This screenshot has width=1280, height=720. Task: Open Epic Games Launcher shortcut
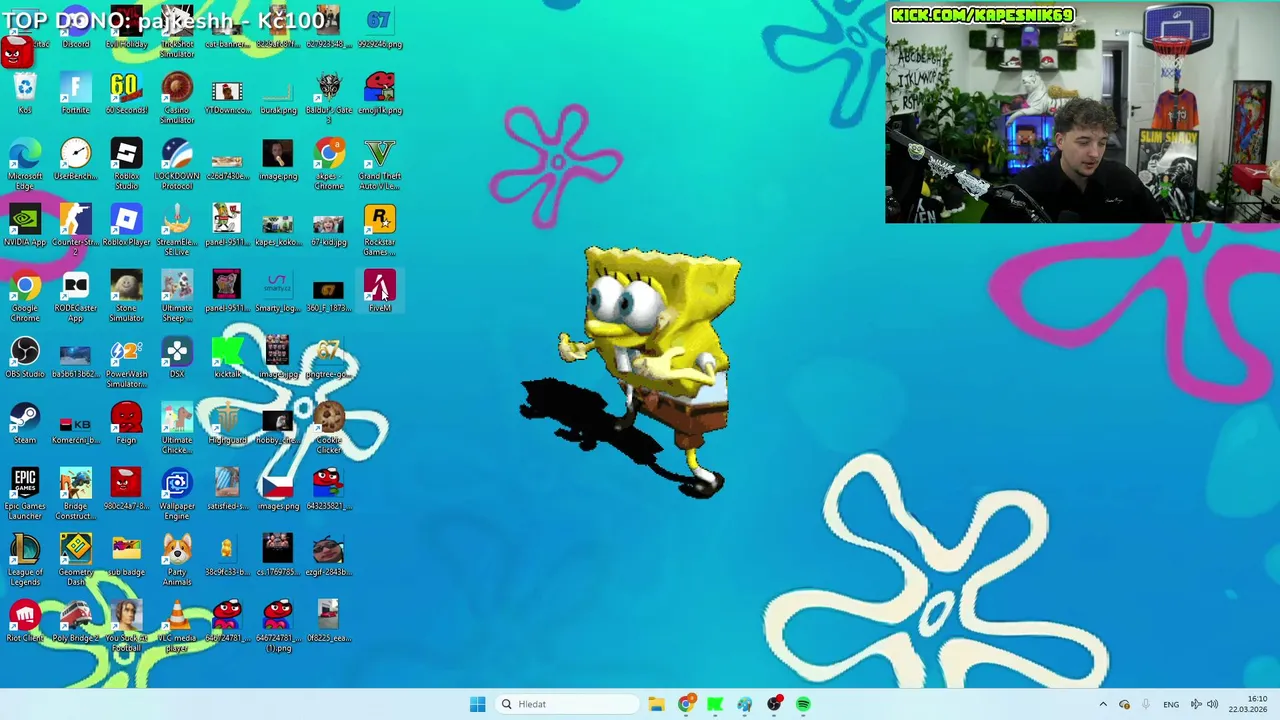25,494
